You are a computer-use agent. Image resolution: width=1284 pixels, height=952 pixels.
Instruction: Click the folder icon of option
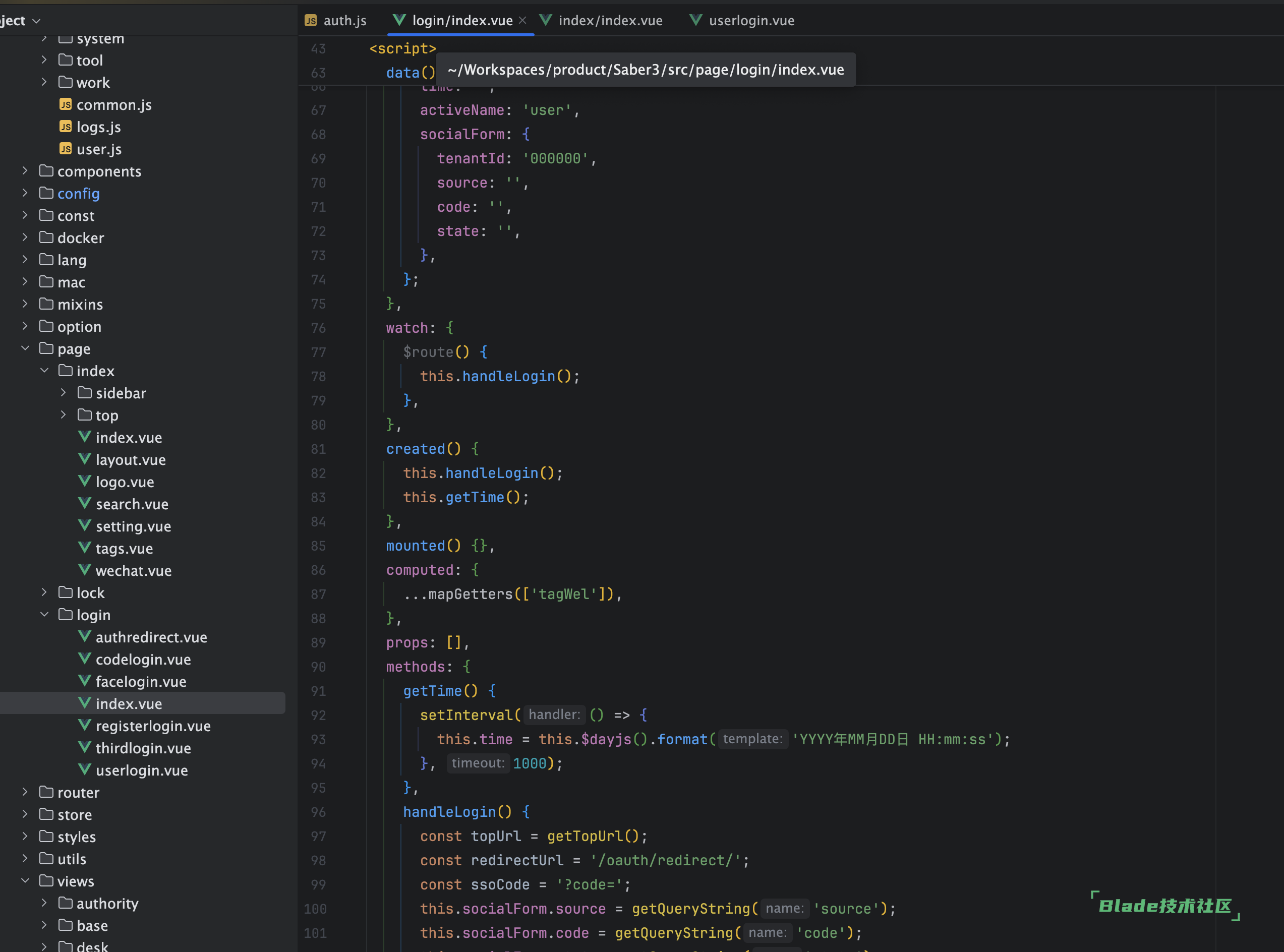[x=46, y=326]
